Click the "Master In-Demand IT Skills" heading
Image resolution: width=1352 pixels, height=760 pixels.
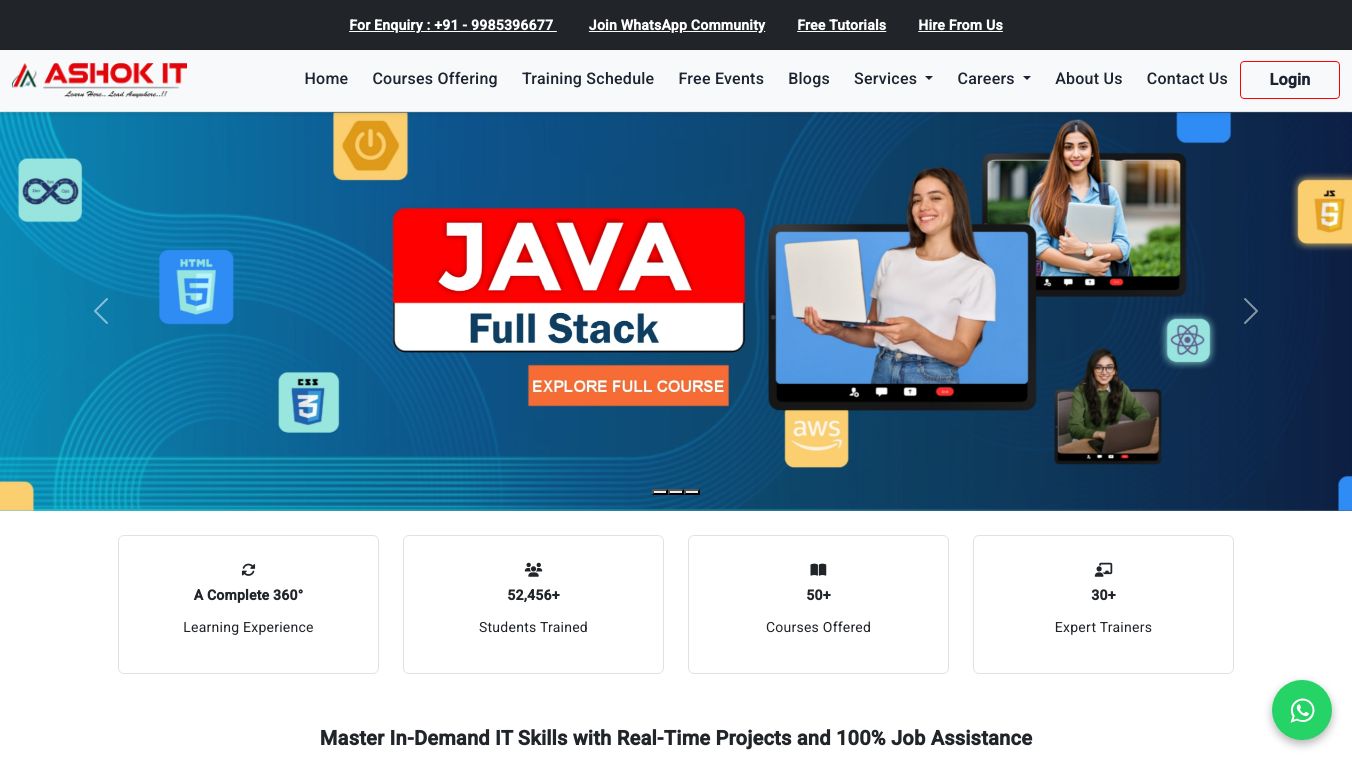tap(676, 738)
